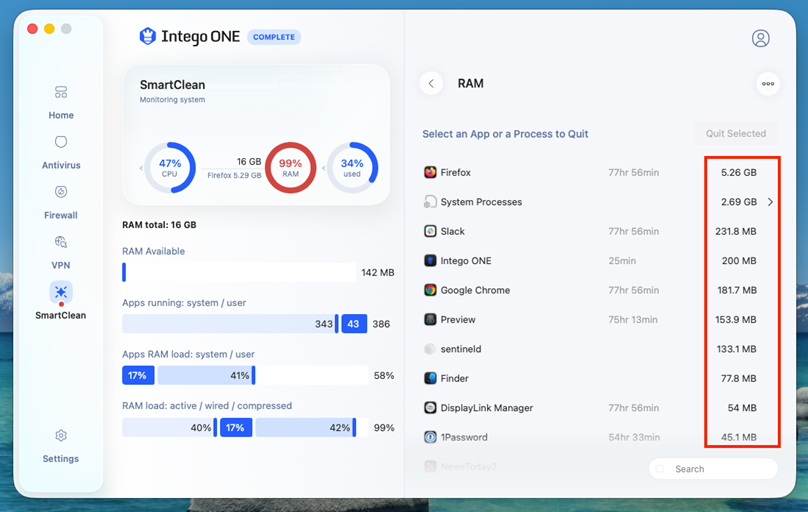
Task: Click the 43 user apps bar segment
Action: pyautogui.click(x=354, y=324)
